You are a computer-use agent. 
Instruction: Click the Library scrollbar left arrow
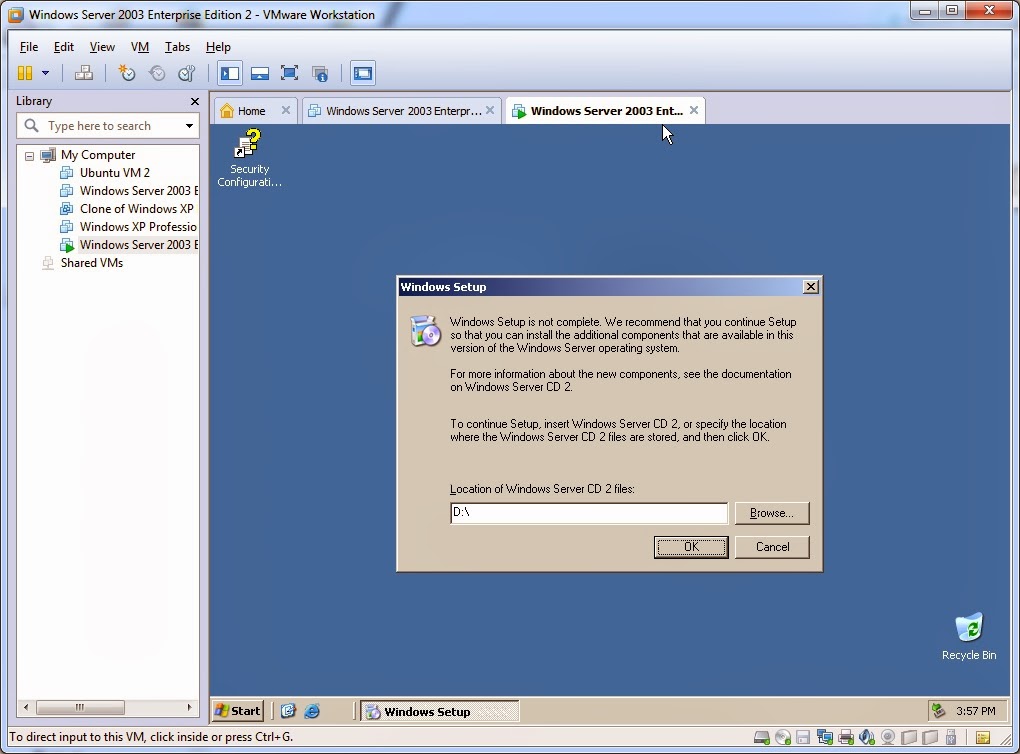26,707
